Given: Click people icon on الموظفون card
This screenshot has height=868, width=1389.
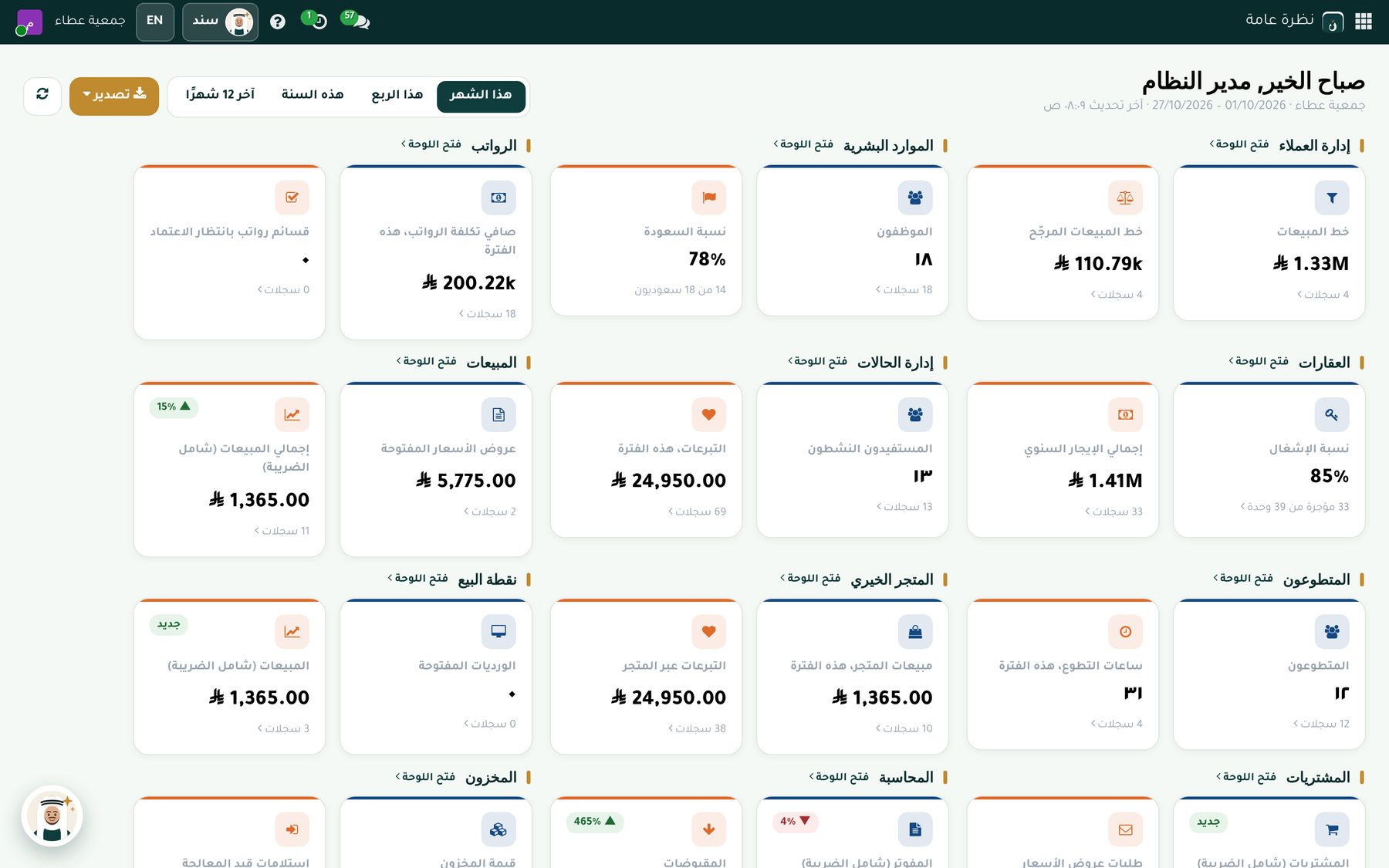Looking at the screenshot, I should pos(915,198).
